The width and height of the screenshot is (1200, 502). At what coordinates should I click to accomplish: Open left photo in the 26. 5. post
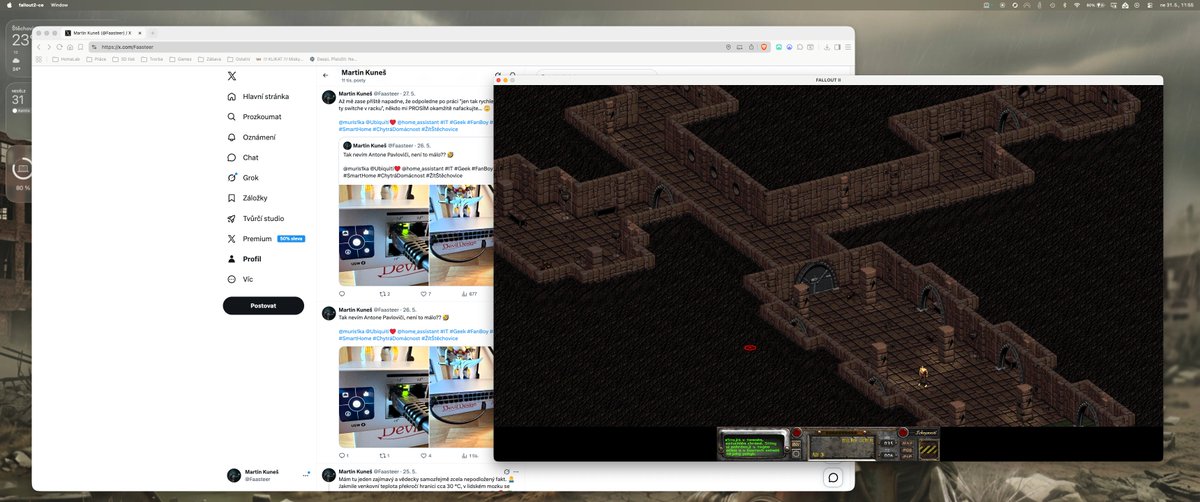[x=383, y=396]
